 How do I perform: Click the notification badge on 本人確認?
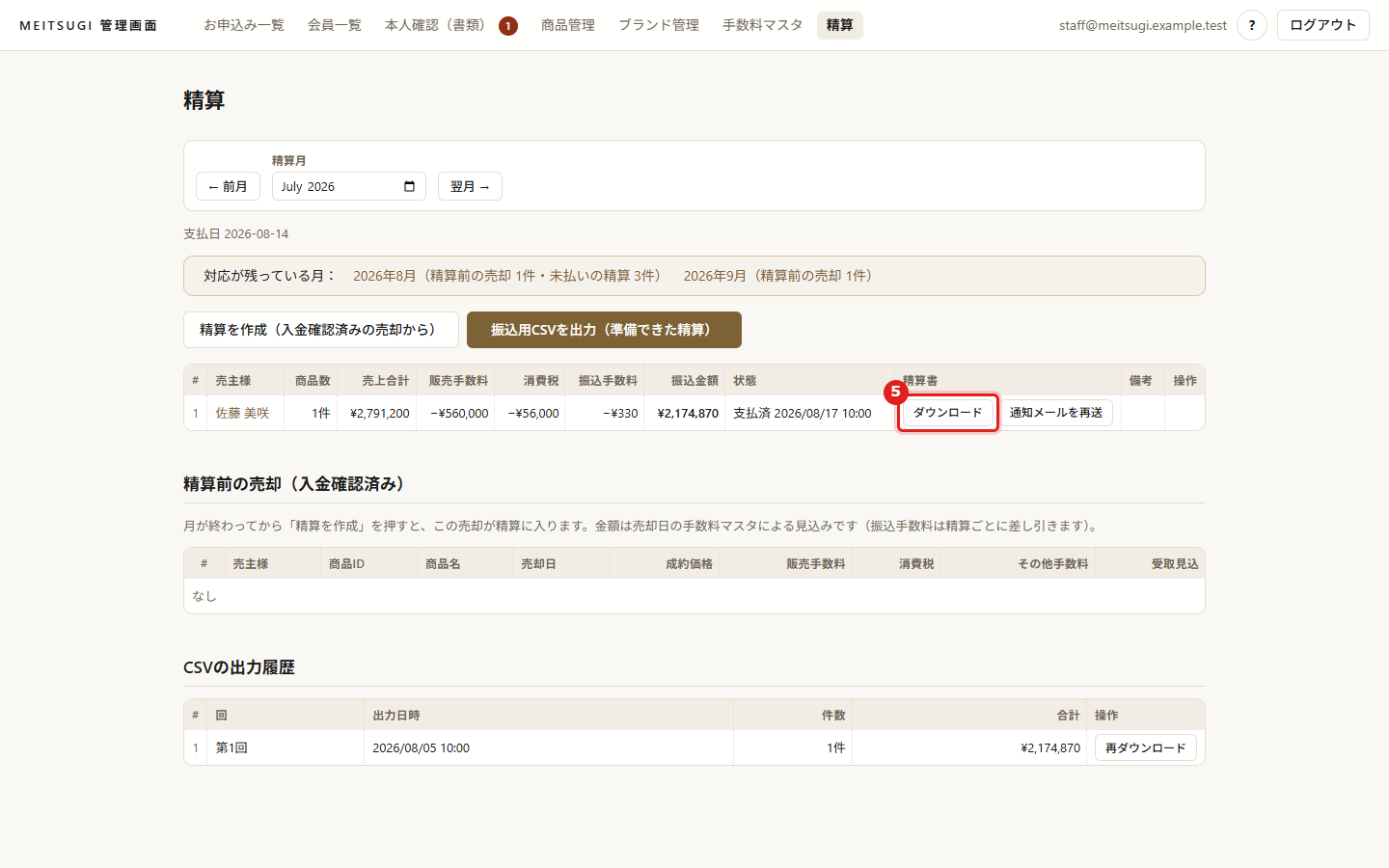508,26
